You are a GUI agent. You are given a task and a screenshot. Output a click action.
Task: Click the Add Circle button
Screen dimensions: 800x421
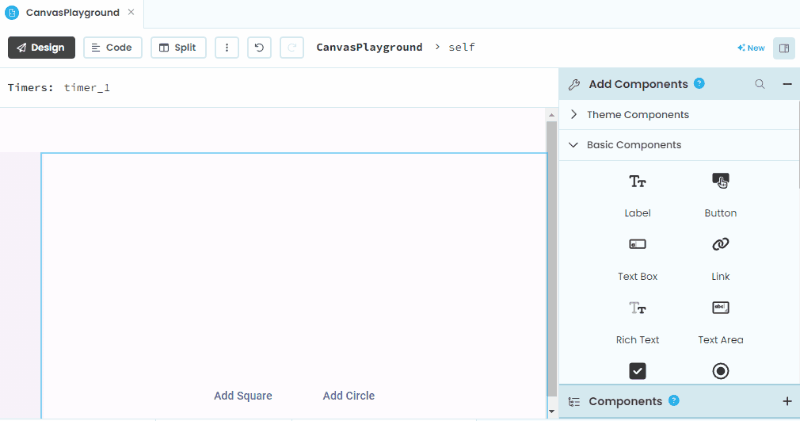coord(349,396)
